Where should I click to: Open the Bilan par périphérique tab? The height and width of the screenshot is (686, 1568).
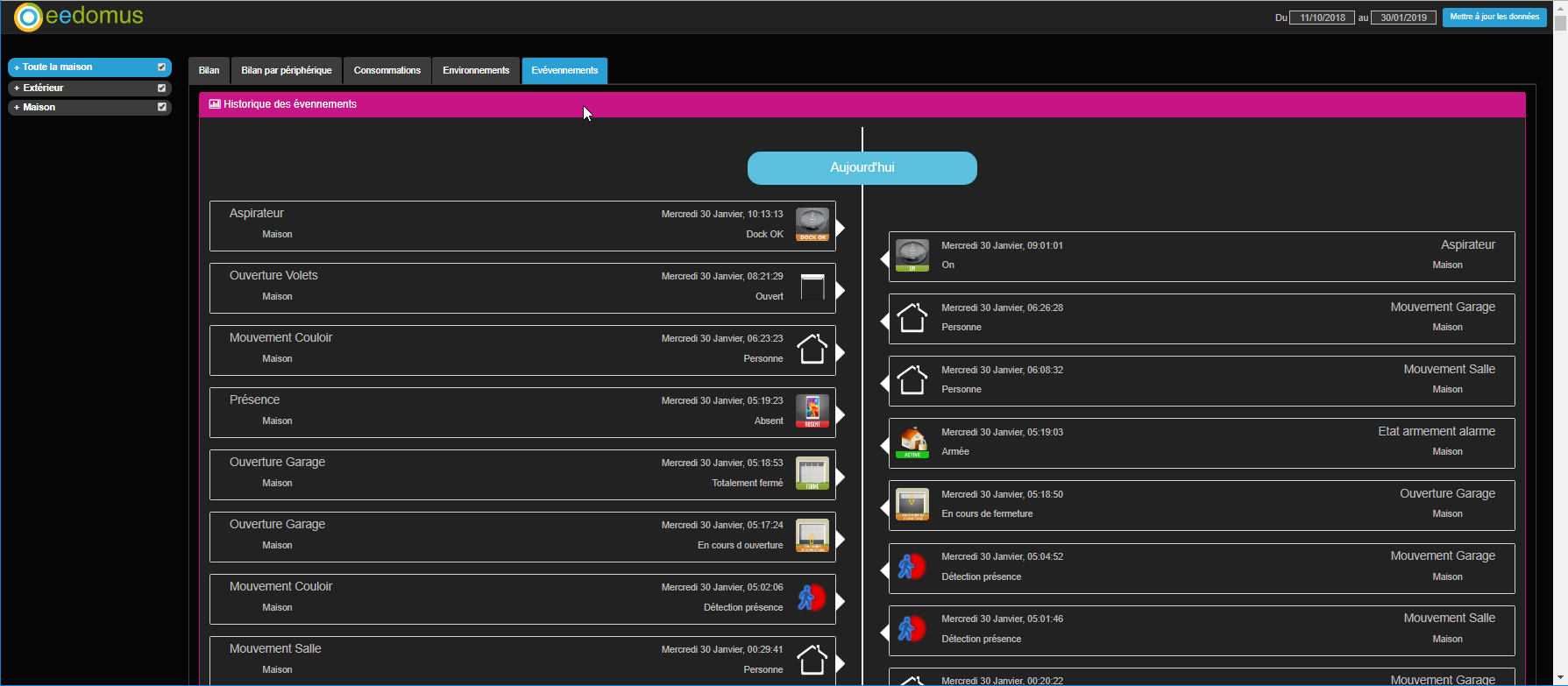[x=287, y=70]
